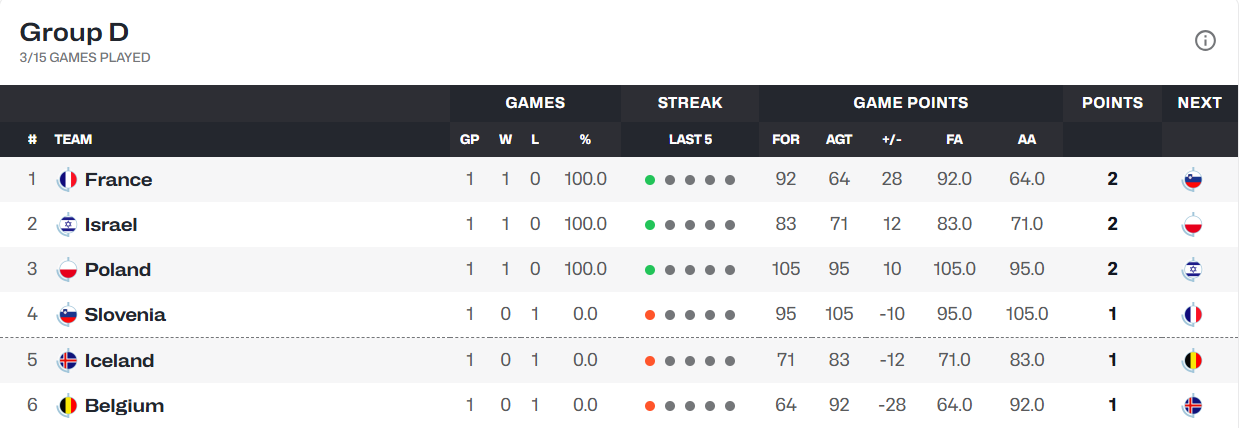Click Iceland's flag icon in team column
The image size is (1242, 428).
coord(67,361)
